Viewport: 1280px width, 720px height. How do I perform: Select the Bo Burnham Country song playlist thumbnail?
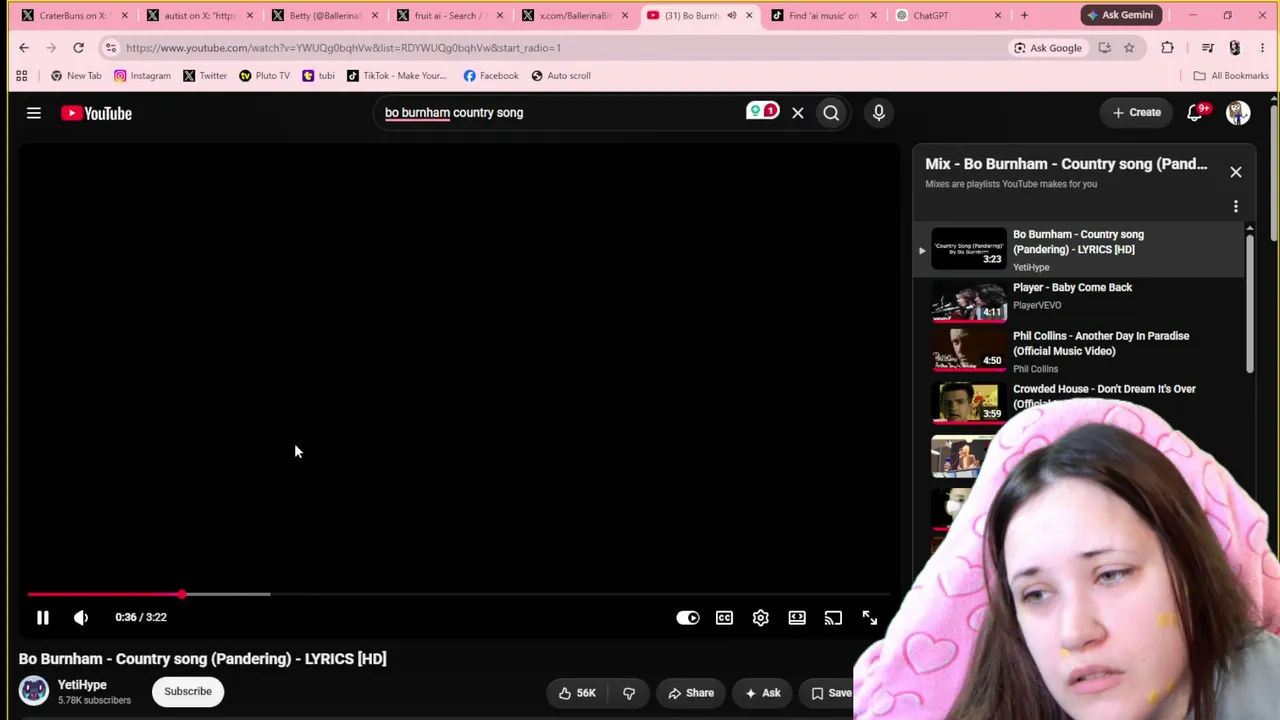click(x=968, y=249)
